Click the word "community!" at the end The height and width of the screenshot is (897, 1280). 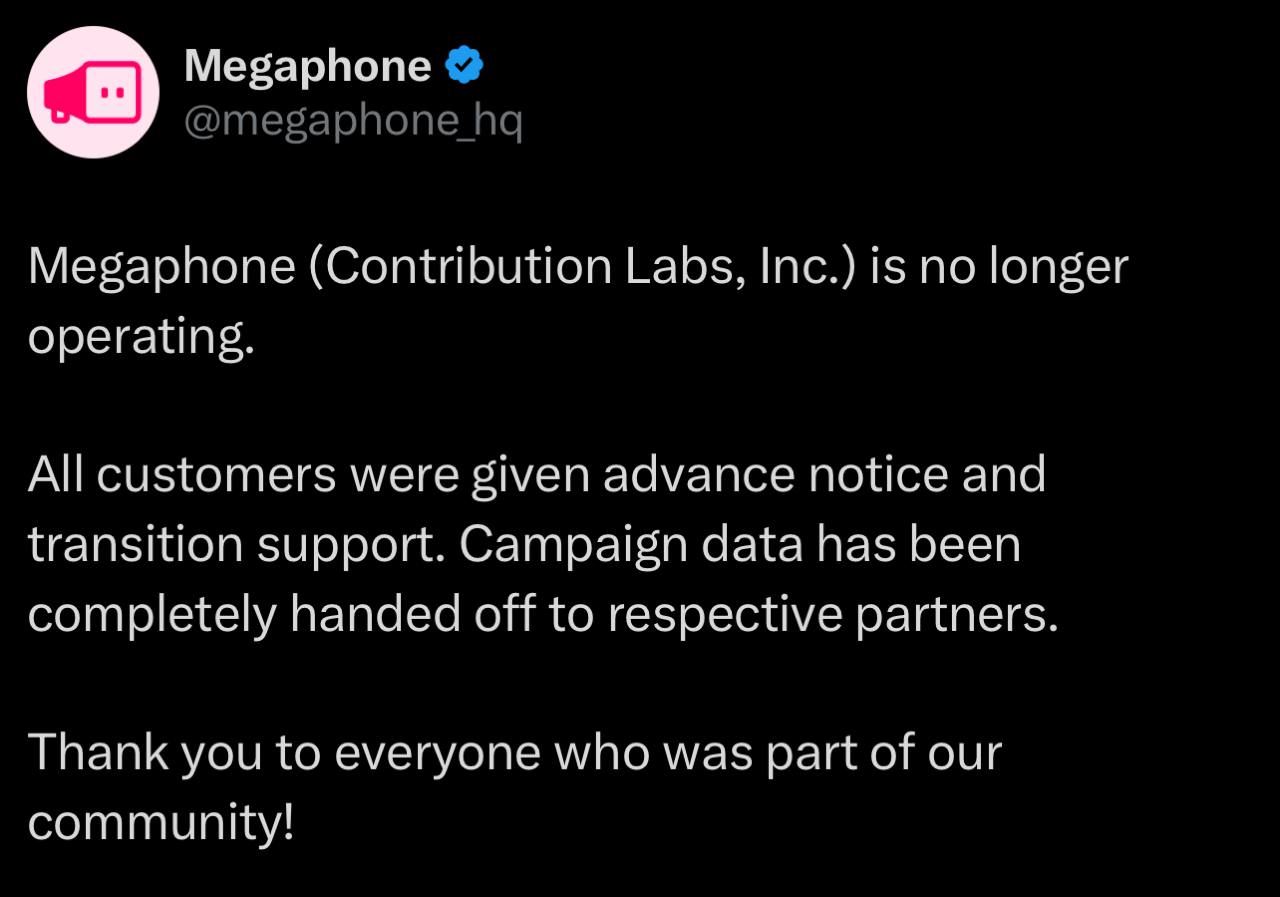161,822
